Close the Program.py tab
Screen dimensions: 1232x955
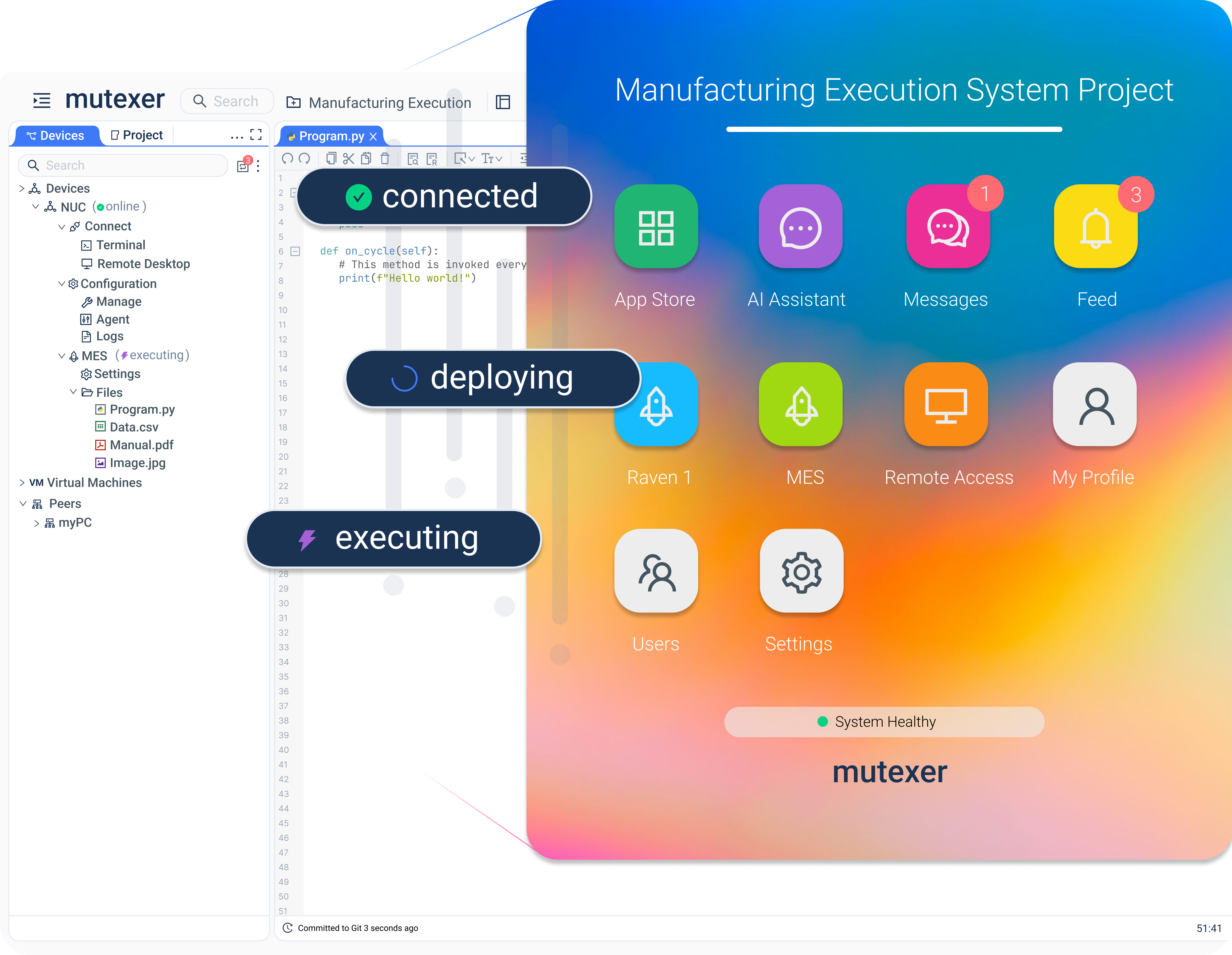pyautogui.click(x=373, y=137)
